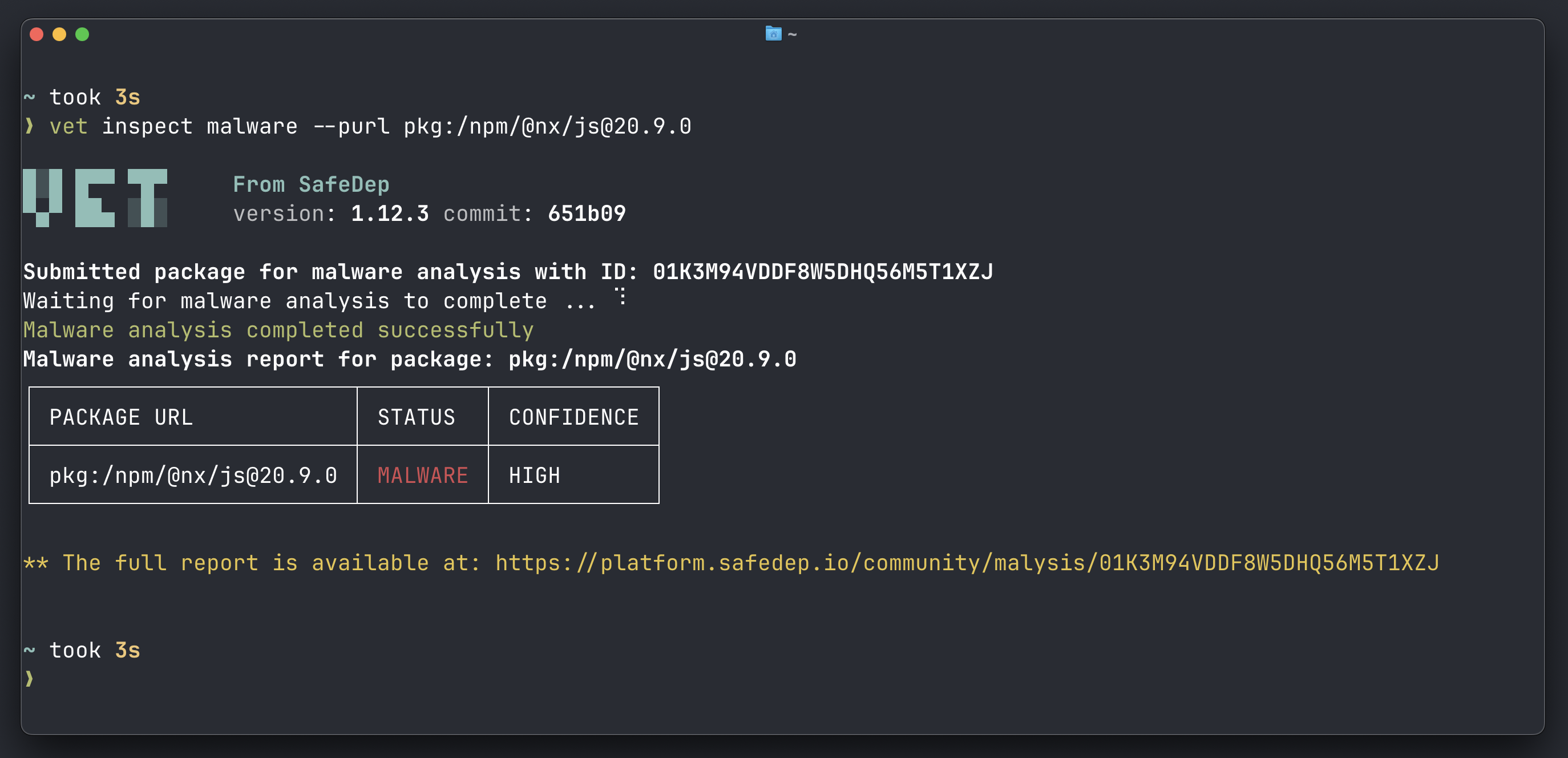The height and width of the screenshot is (758, 1568).
Task: Click the green zoom window button
Action: click(82, 34)
